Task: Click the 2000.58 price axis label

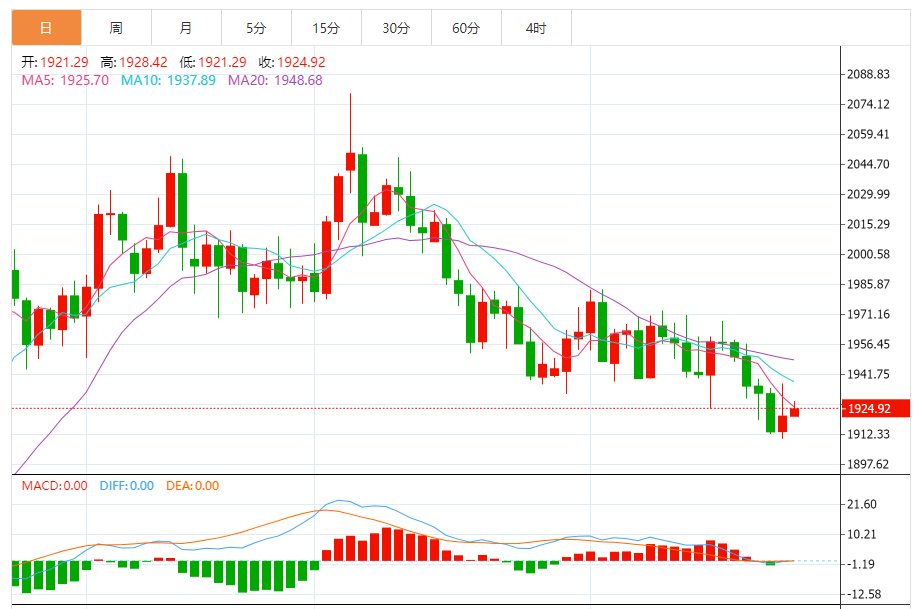Action: (x=868, y=254)
